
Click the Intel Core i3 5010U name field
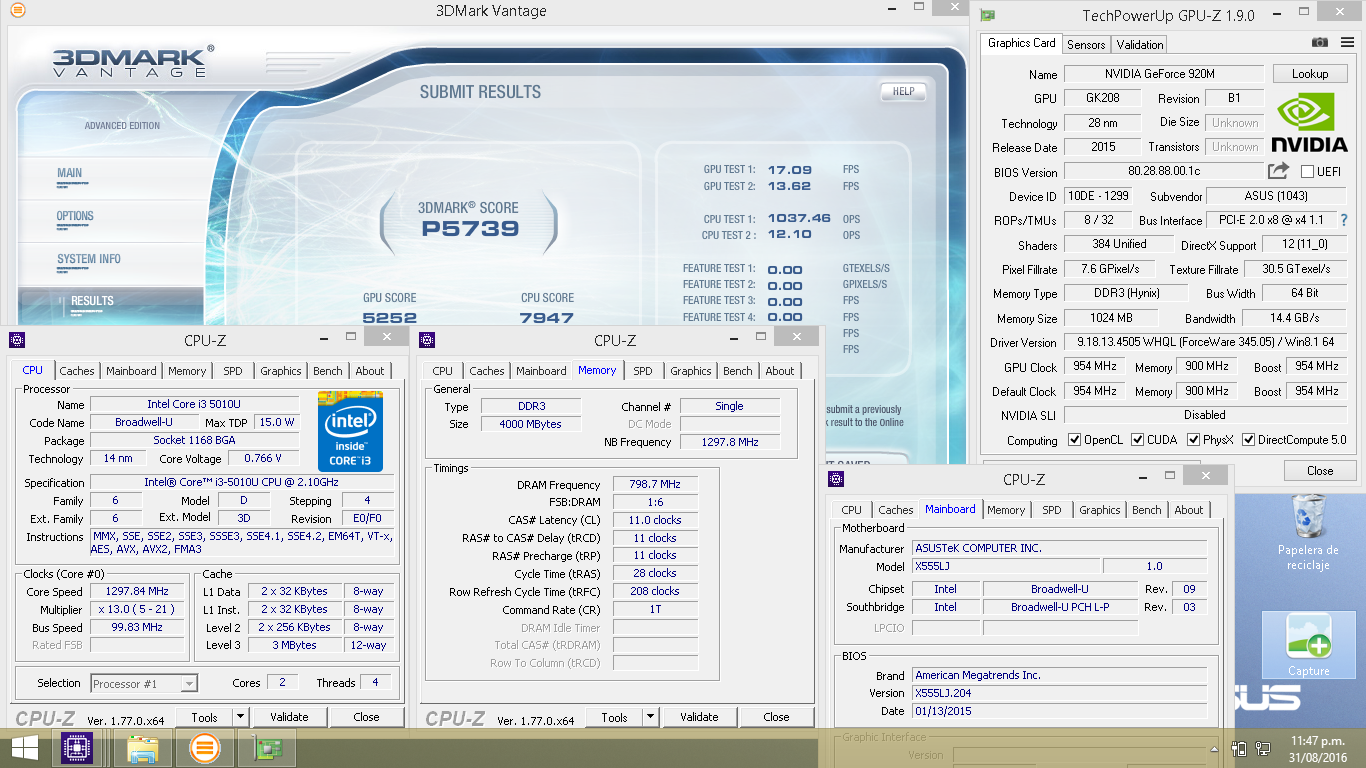click(193, 405)
